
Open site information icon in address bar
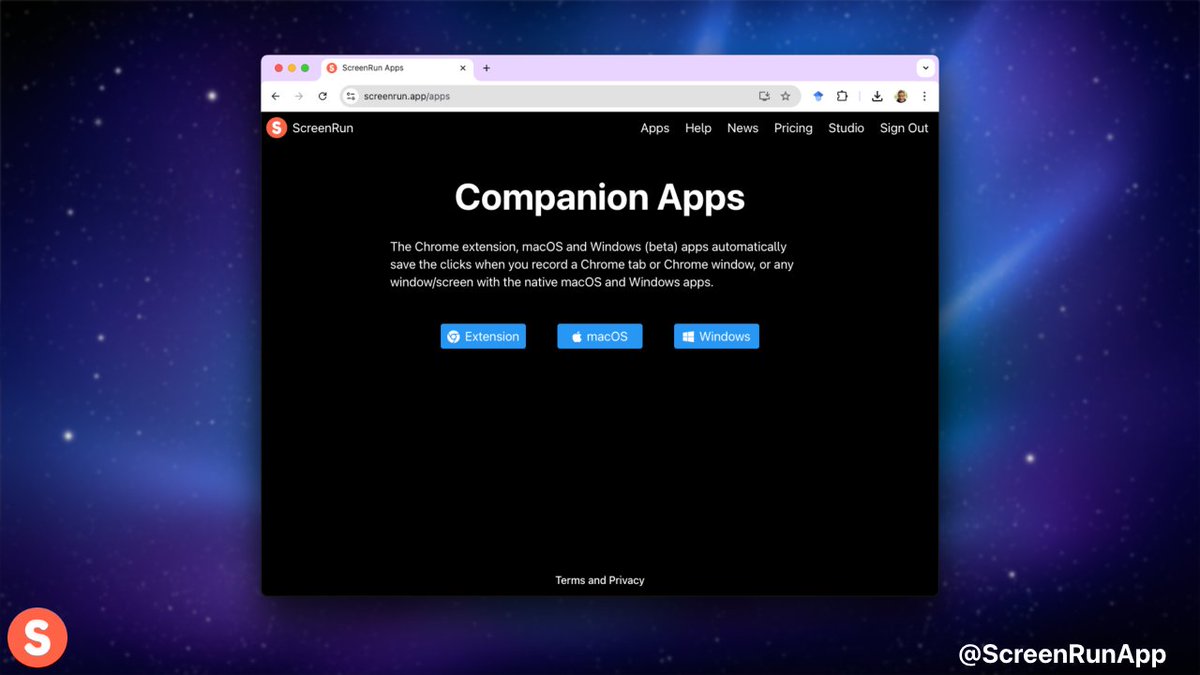[x=351, y=96]
